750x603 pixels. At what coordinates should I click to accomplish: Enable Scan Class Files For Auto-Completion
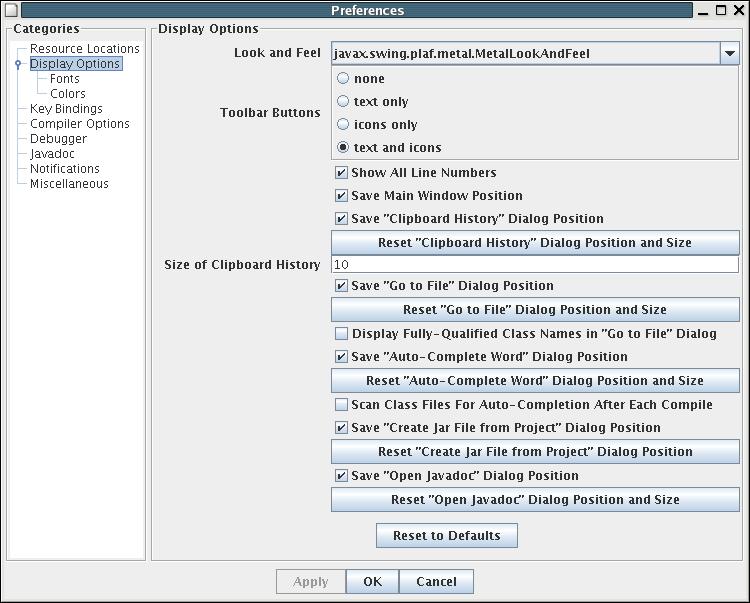(342, 405)
